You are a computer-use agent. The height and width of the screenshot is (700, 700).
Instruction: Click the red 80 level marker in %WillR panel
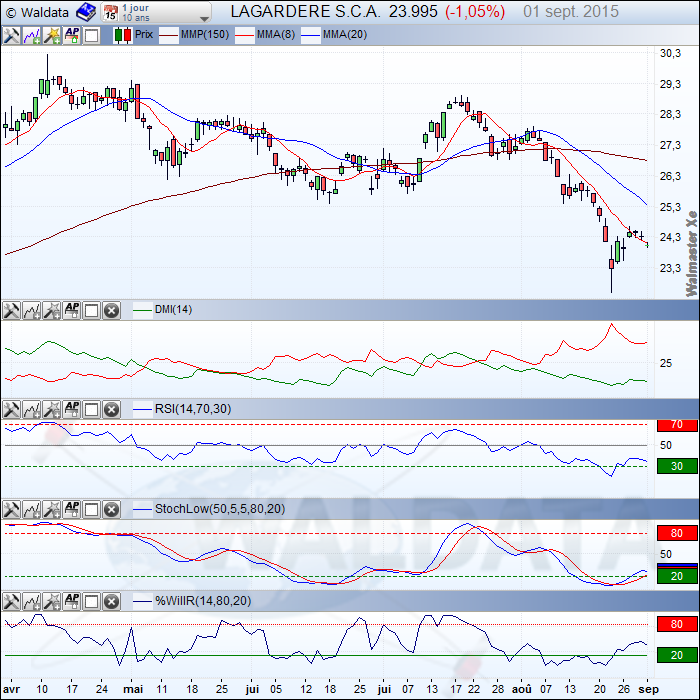pos(677,624)
